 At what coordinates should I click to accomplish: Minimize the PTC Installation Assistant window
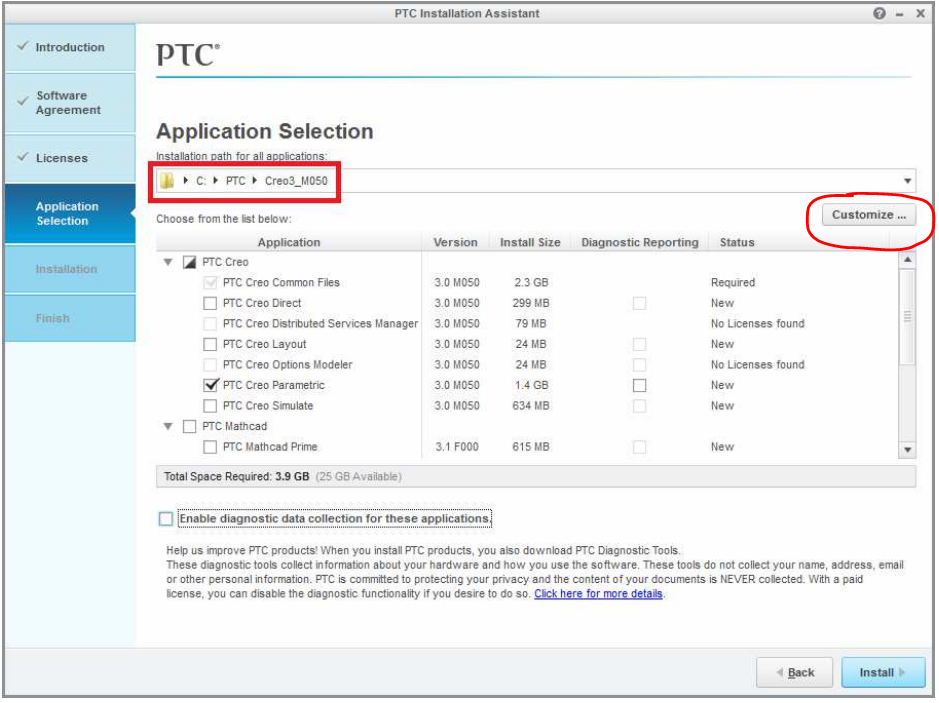pyautogui.click(x=899, y=14)
